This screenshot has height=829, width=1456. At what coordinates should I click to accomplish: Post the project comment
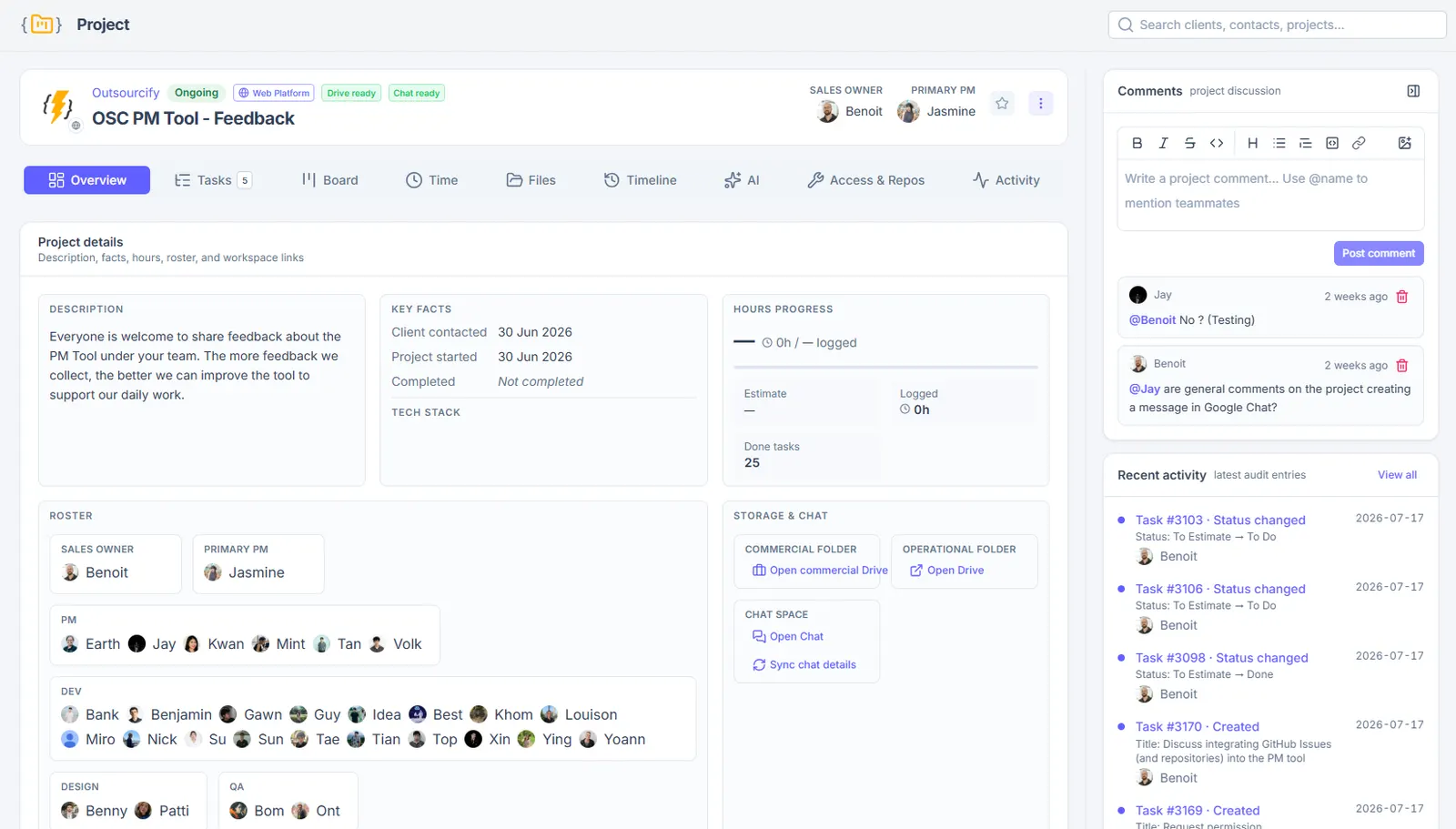1379,253
